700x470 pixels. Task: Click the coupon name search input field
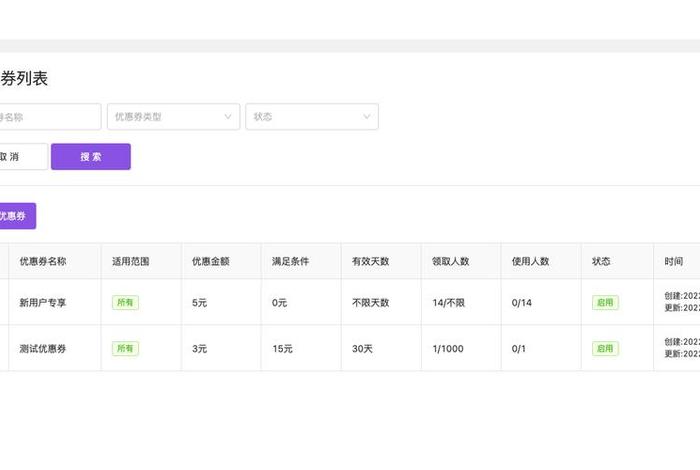(x=50, y=117)
